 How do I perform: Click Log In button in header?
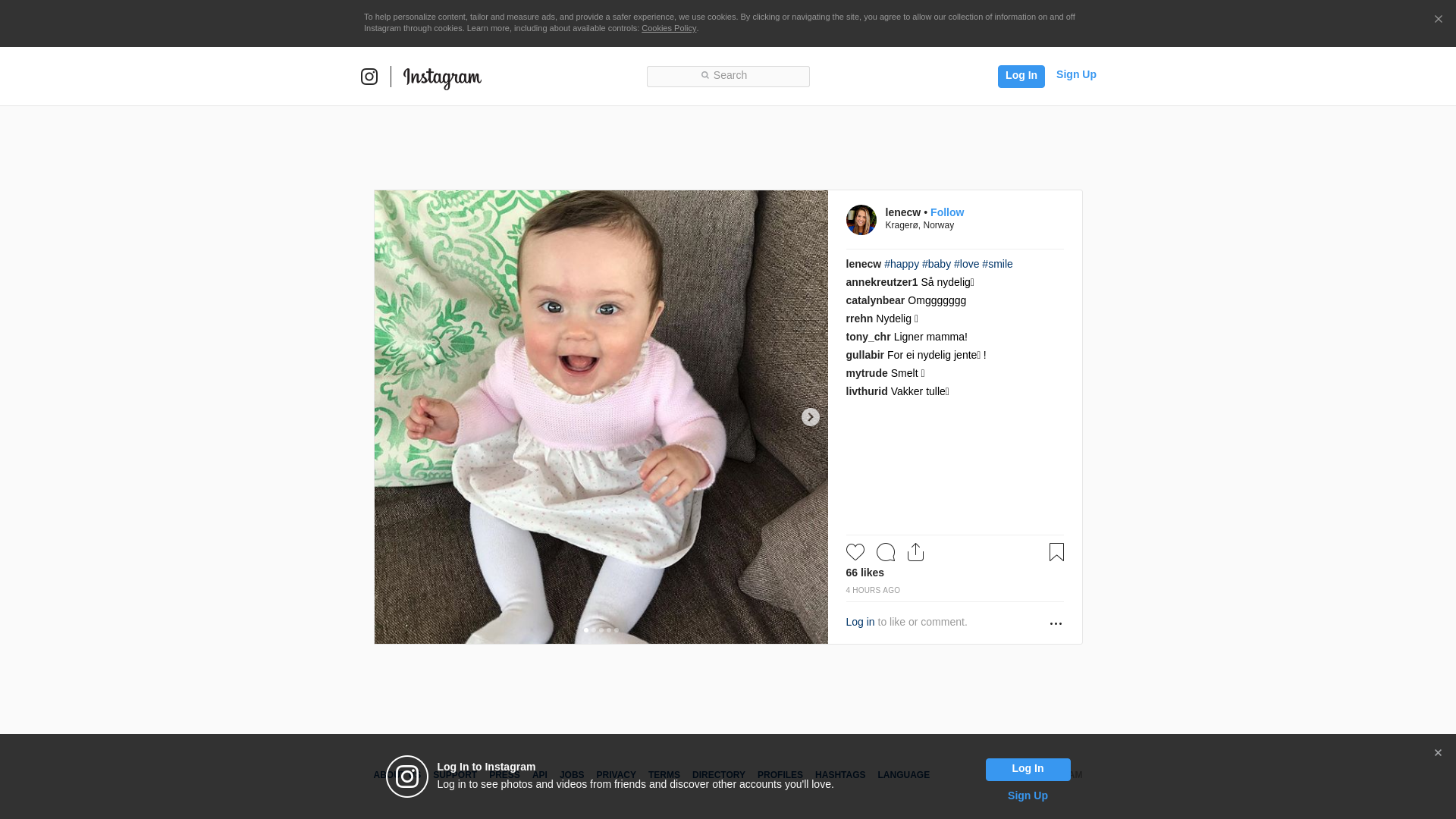[x=1021, y=76]
